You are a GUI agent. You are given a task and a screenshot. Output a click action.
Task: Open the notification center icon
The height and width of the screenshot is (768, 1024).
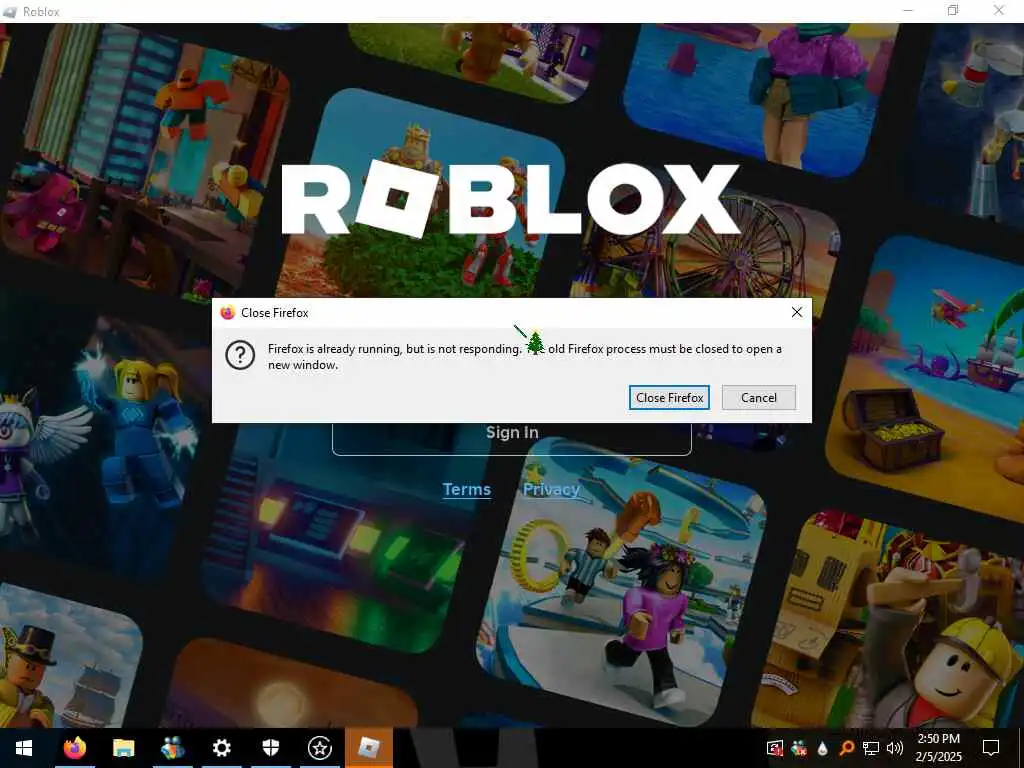[x=991, y=748]
